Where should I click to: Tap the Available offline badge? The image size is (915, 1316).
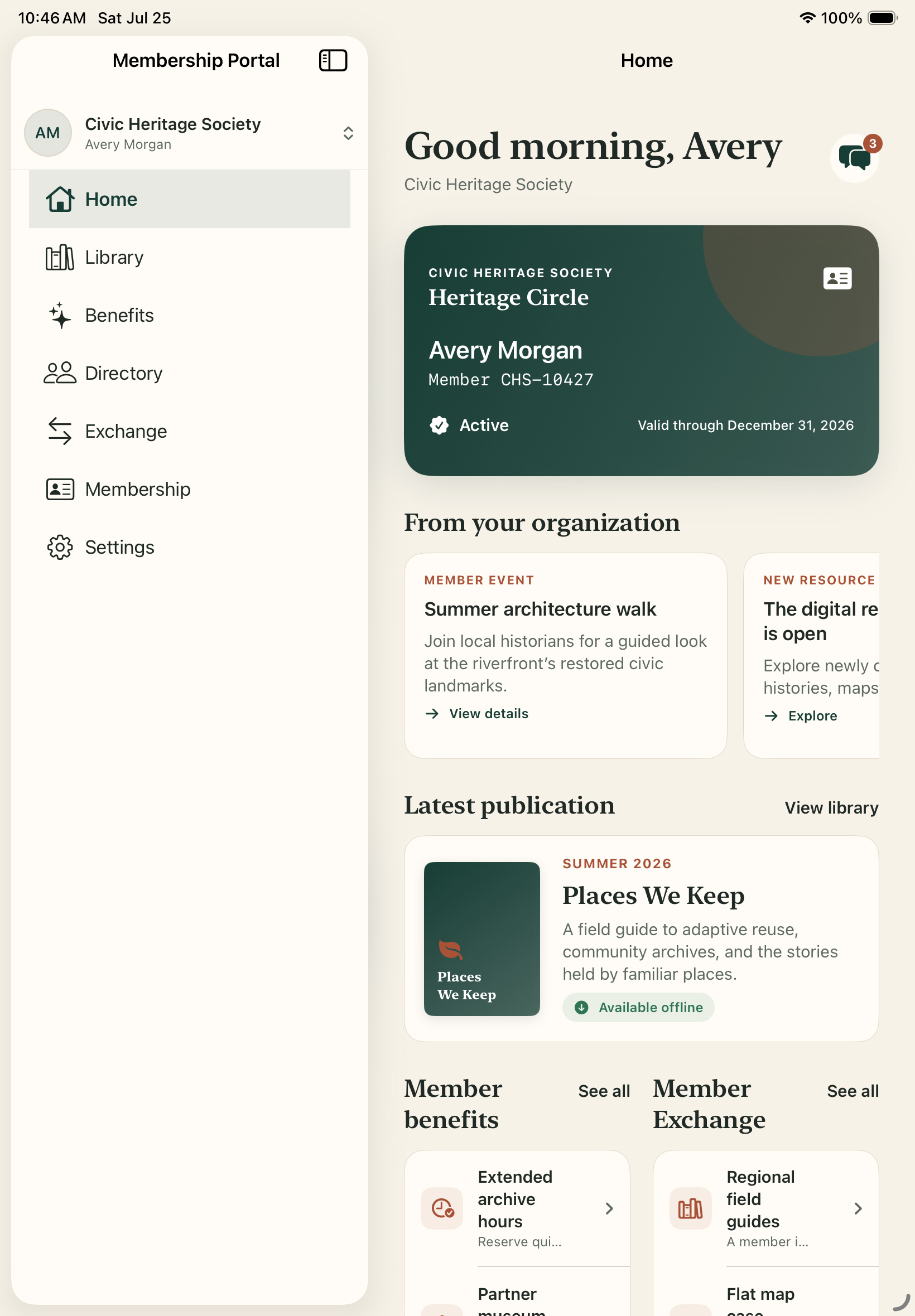click(x=638, y=1007)
